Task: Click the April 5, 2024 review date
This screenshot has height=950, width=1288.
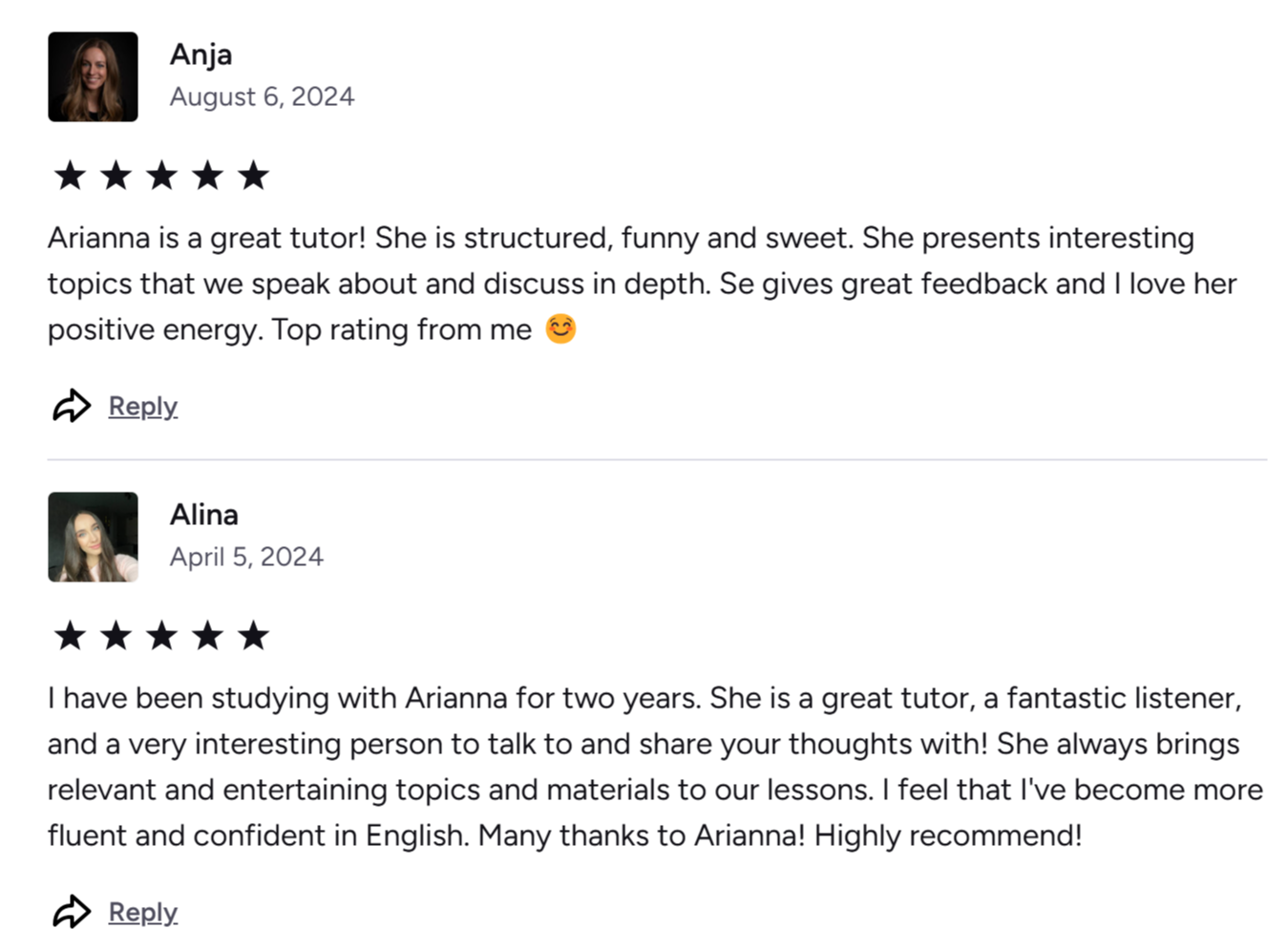Action: tap(246, 557)
